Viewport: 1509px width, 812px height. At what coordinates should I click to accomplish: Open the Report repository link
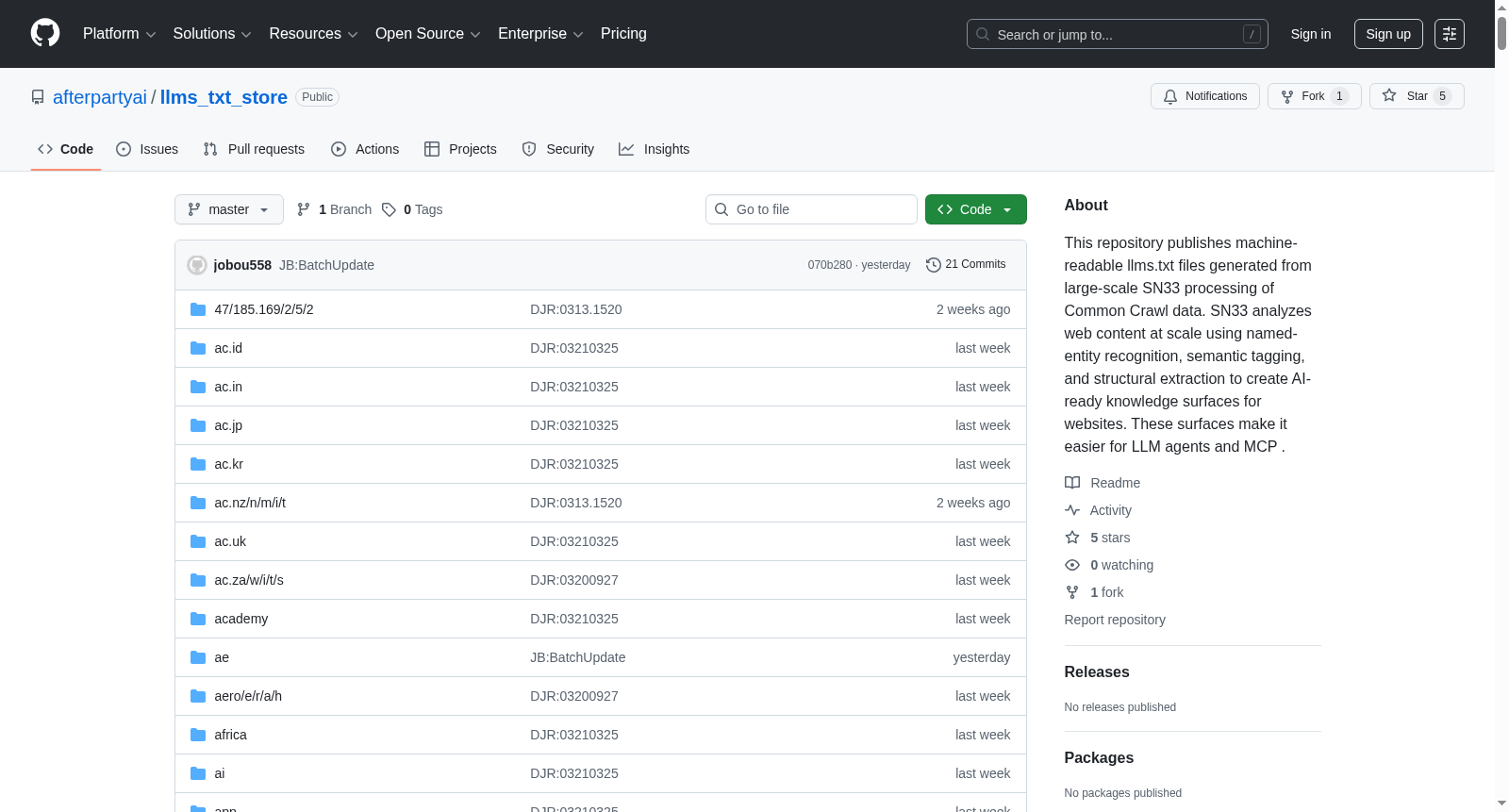tap(1115, 620)
